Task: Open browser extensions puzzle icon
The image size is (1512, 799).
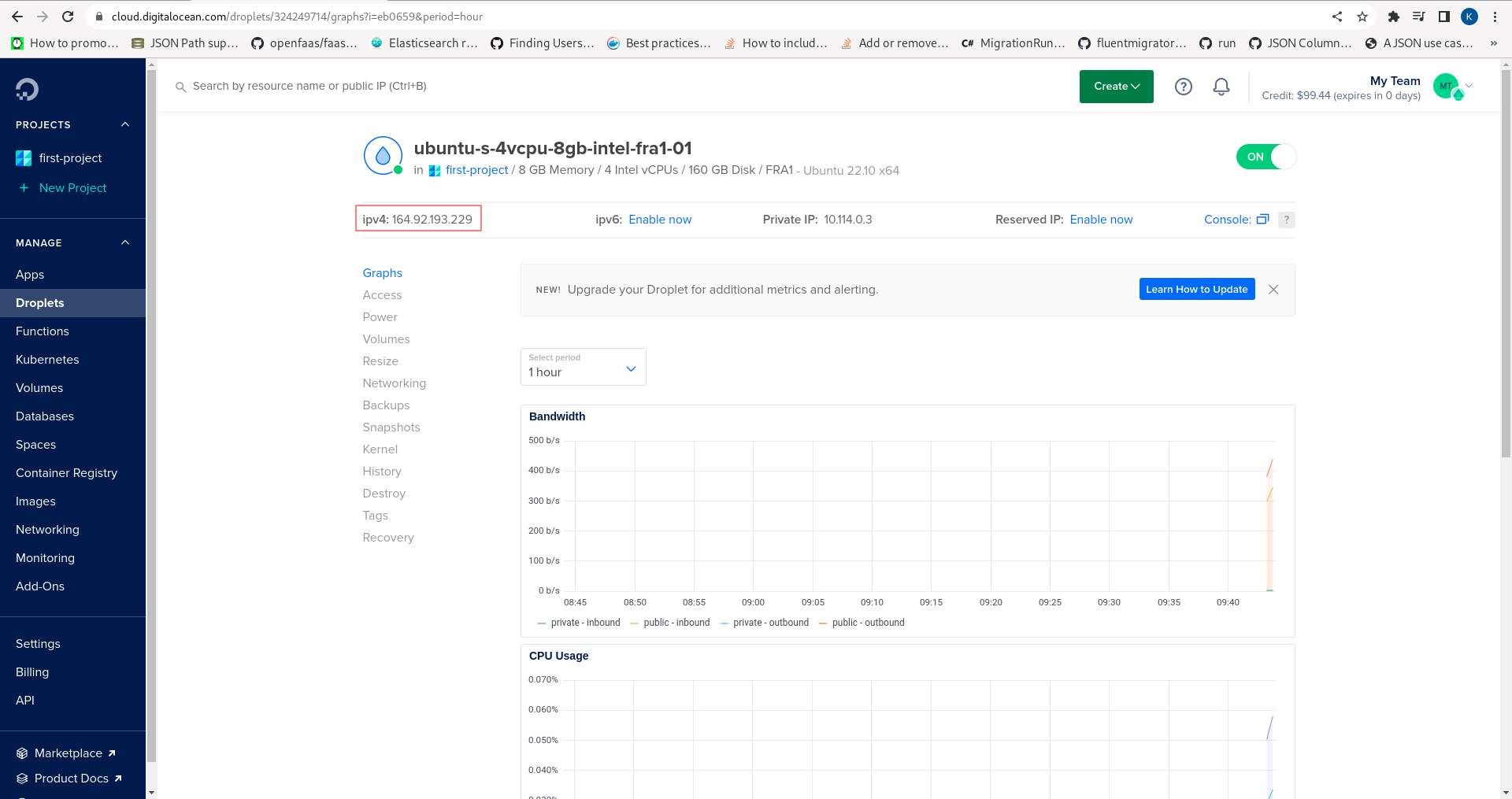Action: point(1393,17)
